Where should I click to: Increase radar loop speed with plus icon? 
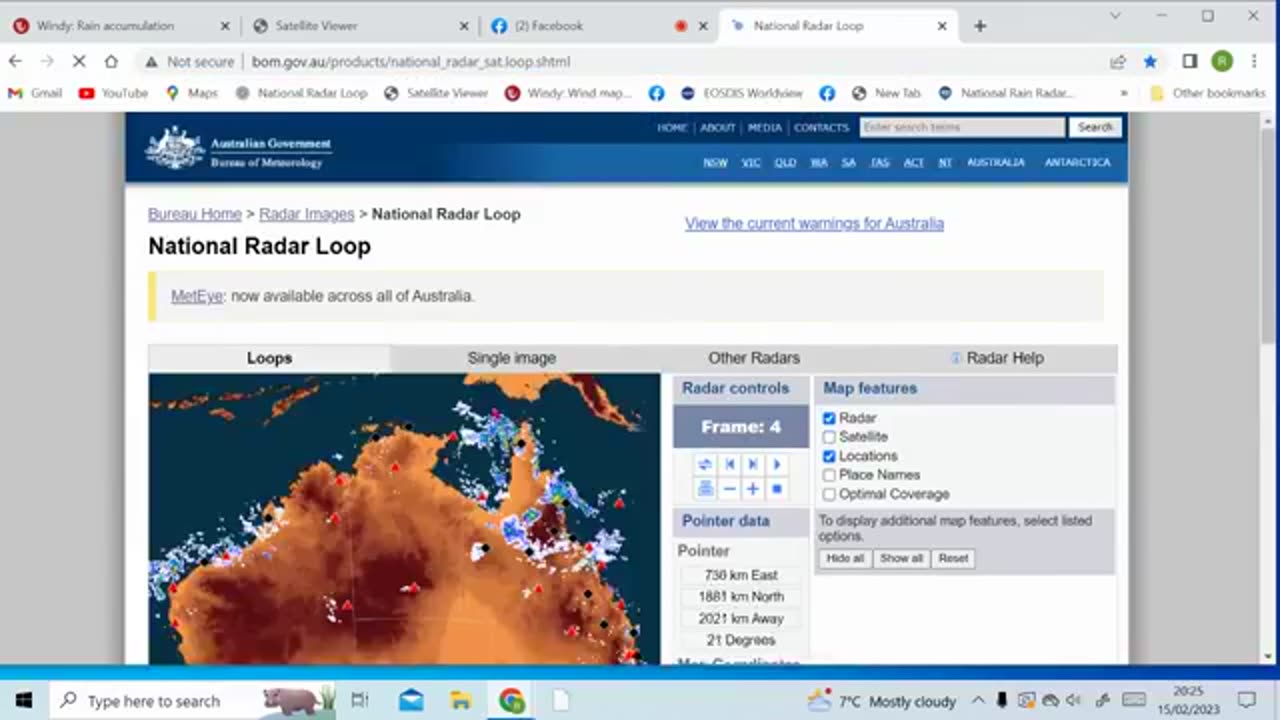pyautogui.click(x=753, y=488)
